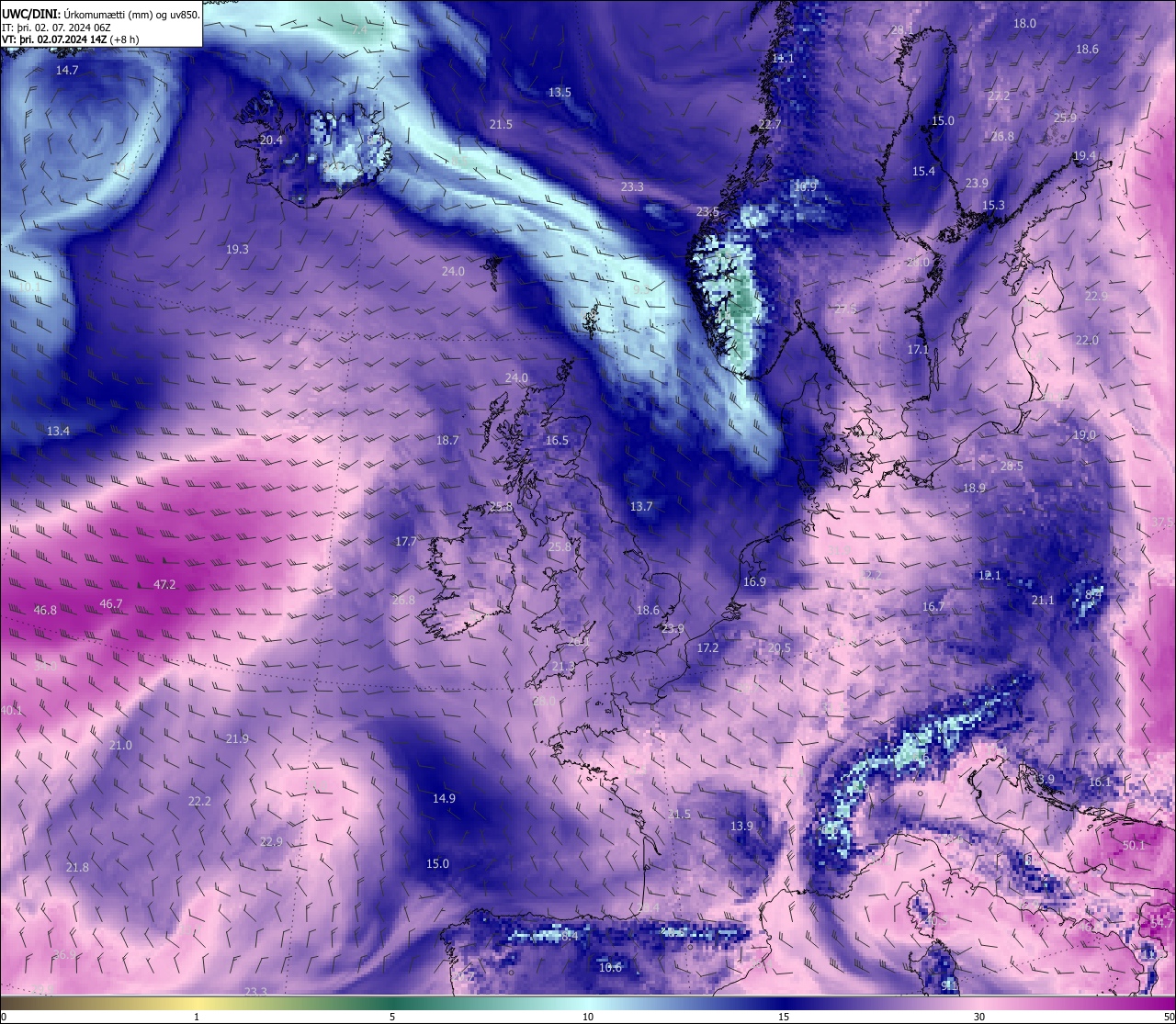1176x1024 pixels.
Task: Click the 1 label on the color scale
Action: pos(197,1017)
